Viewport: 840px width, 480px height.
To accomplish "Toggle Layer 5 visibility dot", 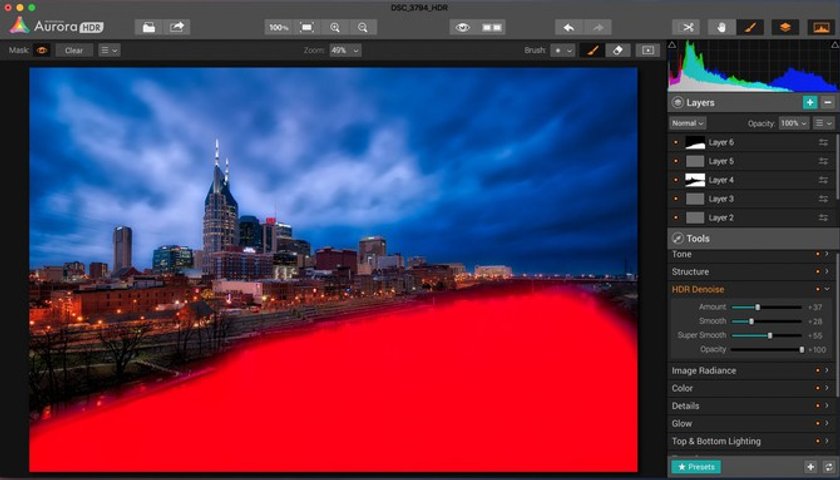I will 676,161.
